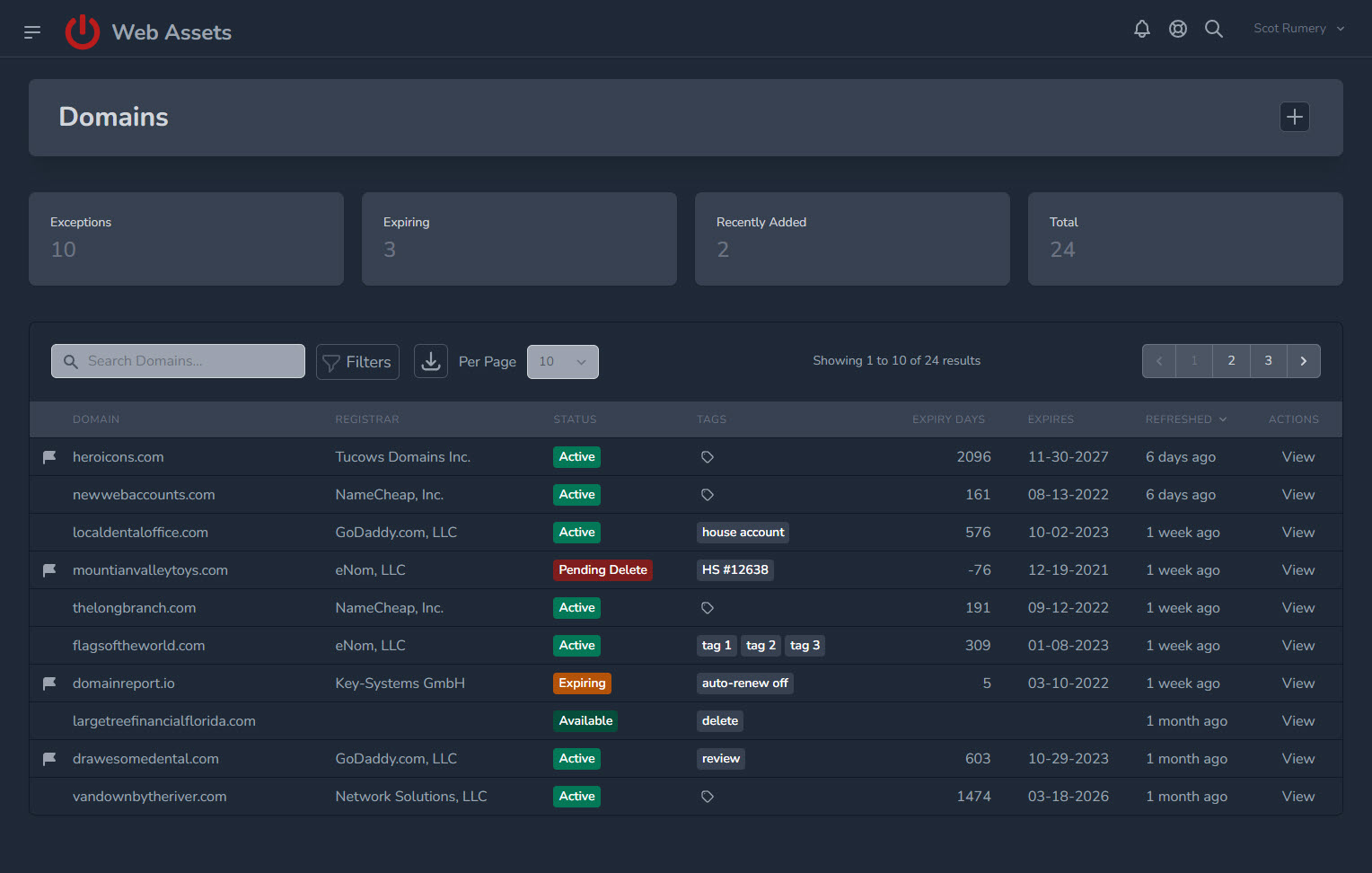Screen dimensions: 1372x873
Task: Open the Filters panel
Action: coord(357,361)
